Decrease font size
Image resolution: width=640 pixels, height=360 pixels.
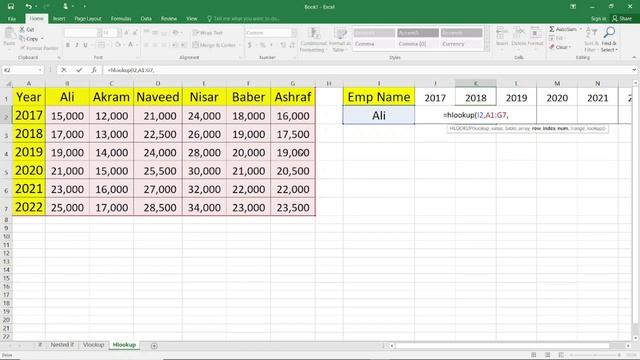pyautogui.click(x=135, y=33)
